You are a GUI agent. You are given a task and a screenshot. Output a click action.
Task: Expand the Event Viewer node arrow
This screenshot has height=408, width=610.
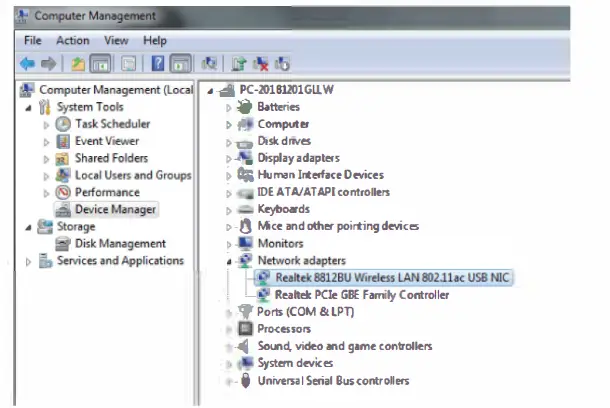tap(46, 142)
